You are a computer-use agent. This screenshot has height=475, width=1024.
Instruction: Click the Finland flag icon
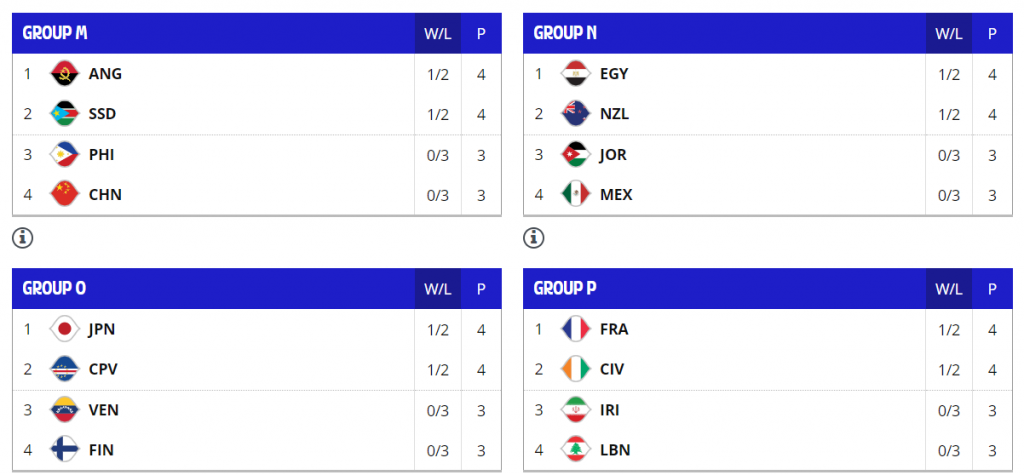tap(65, 450)
